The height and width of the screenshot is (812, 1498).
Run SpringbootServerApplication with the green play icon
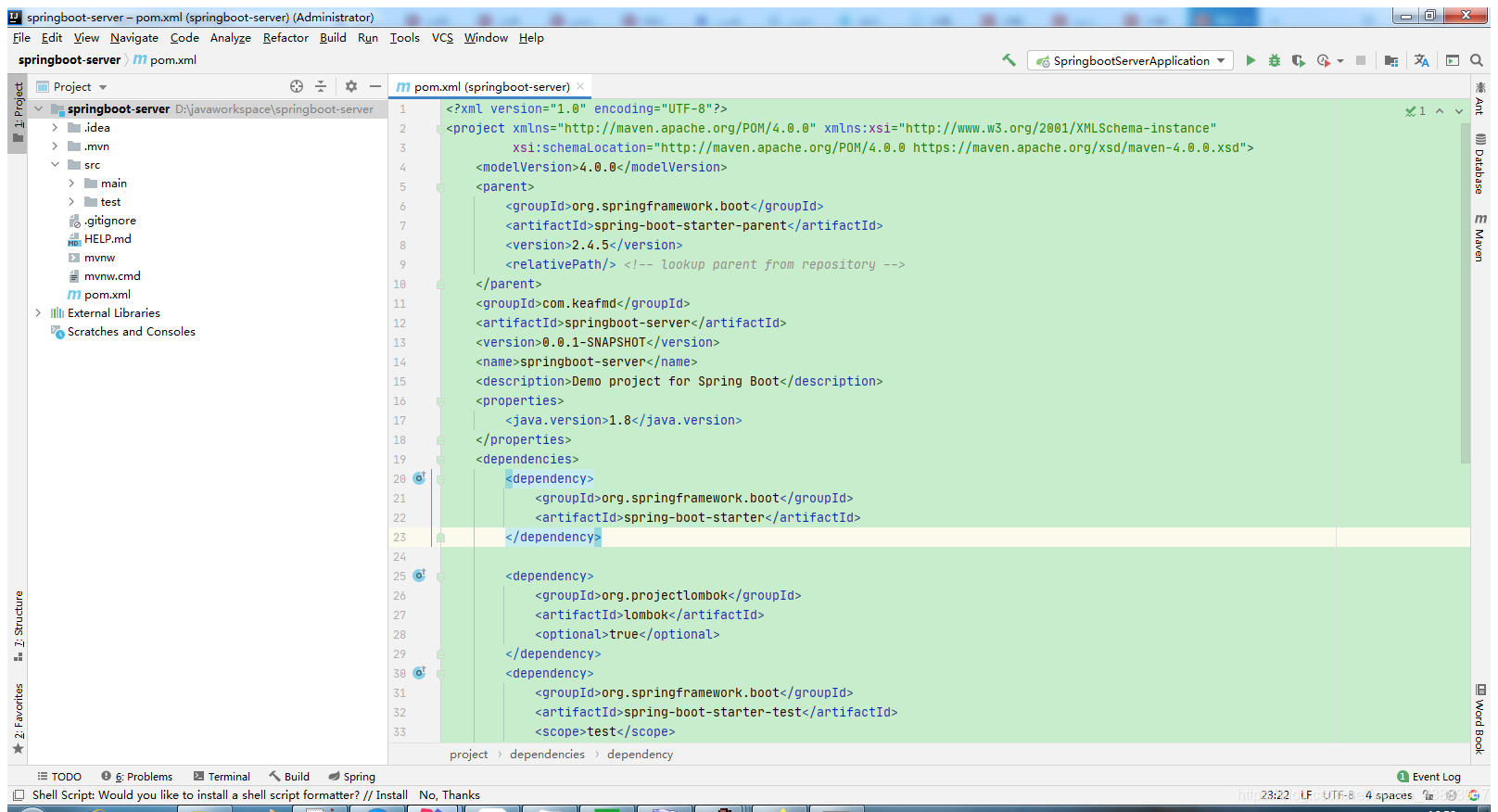pos(1250,60)
